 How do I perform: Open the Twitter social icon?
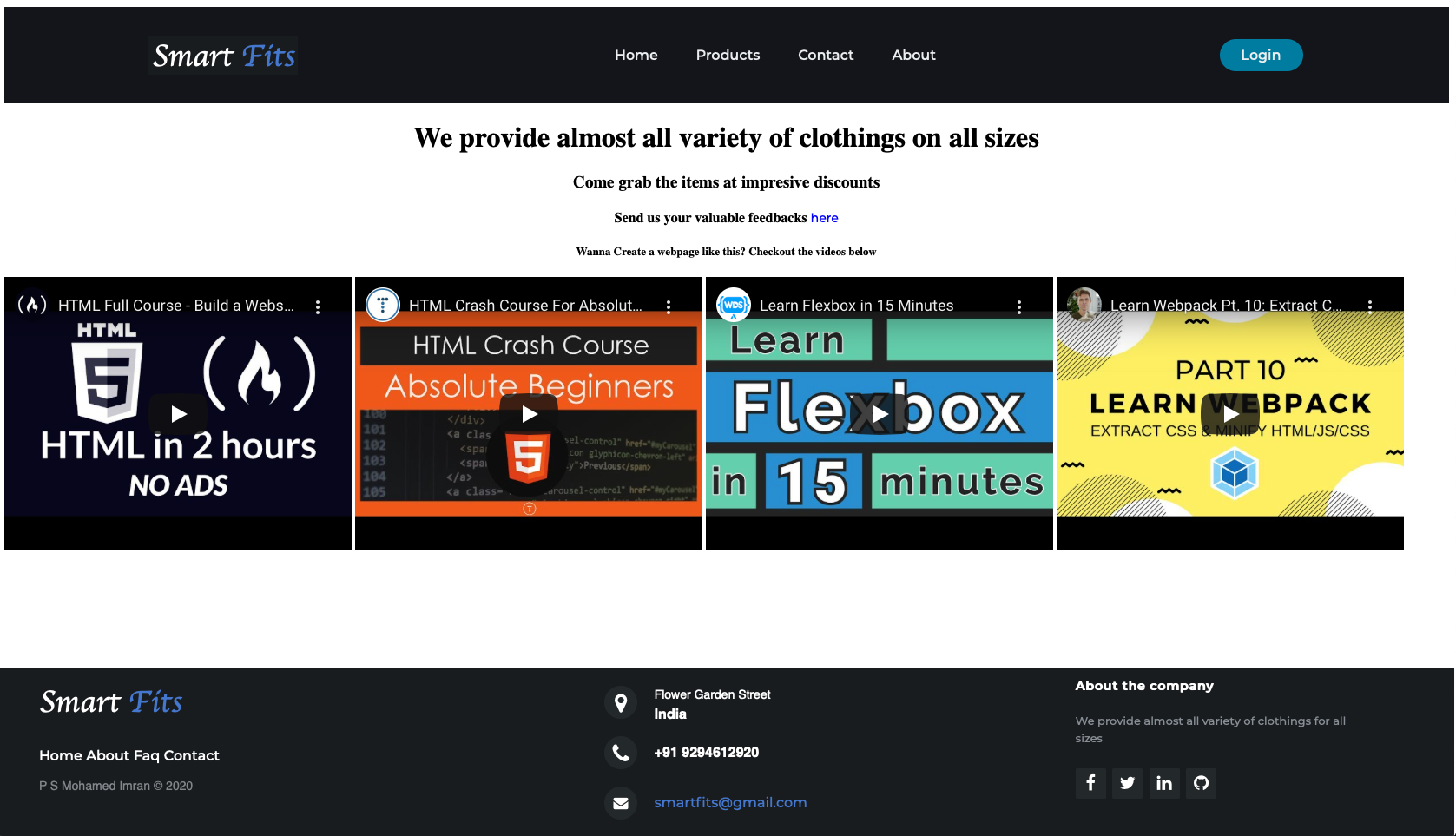click(x=1127, y=783)
